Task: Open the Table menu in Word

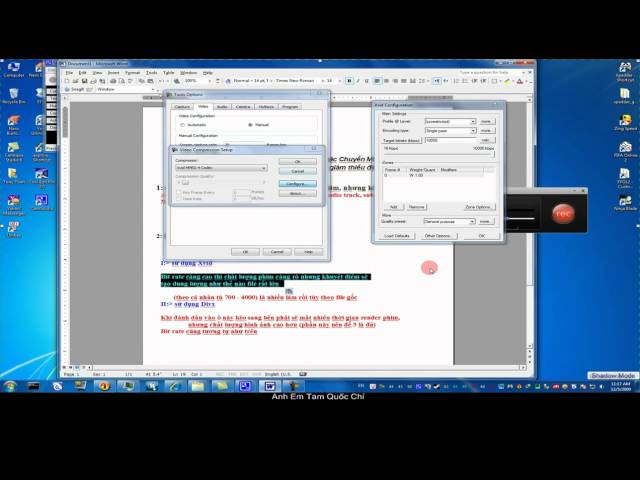Action: [169, 73]
